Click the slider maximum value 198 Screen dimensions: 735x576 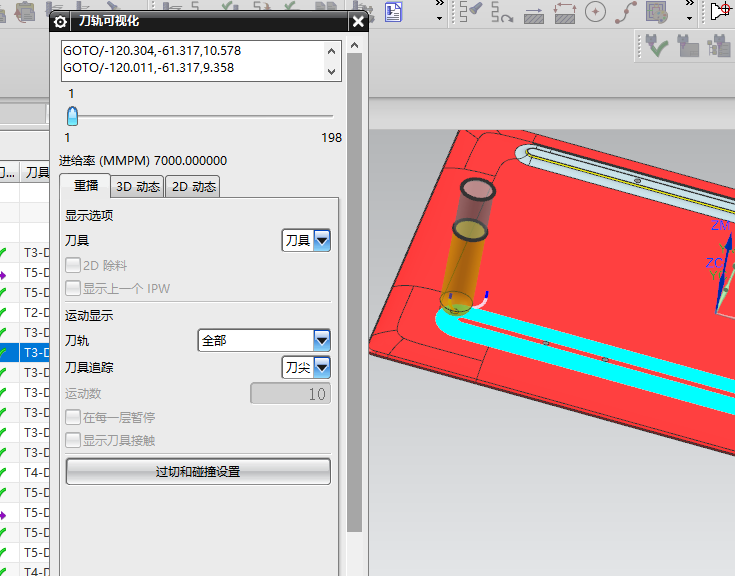click(331, 138)
